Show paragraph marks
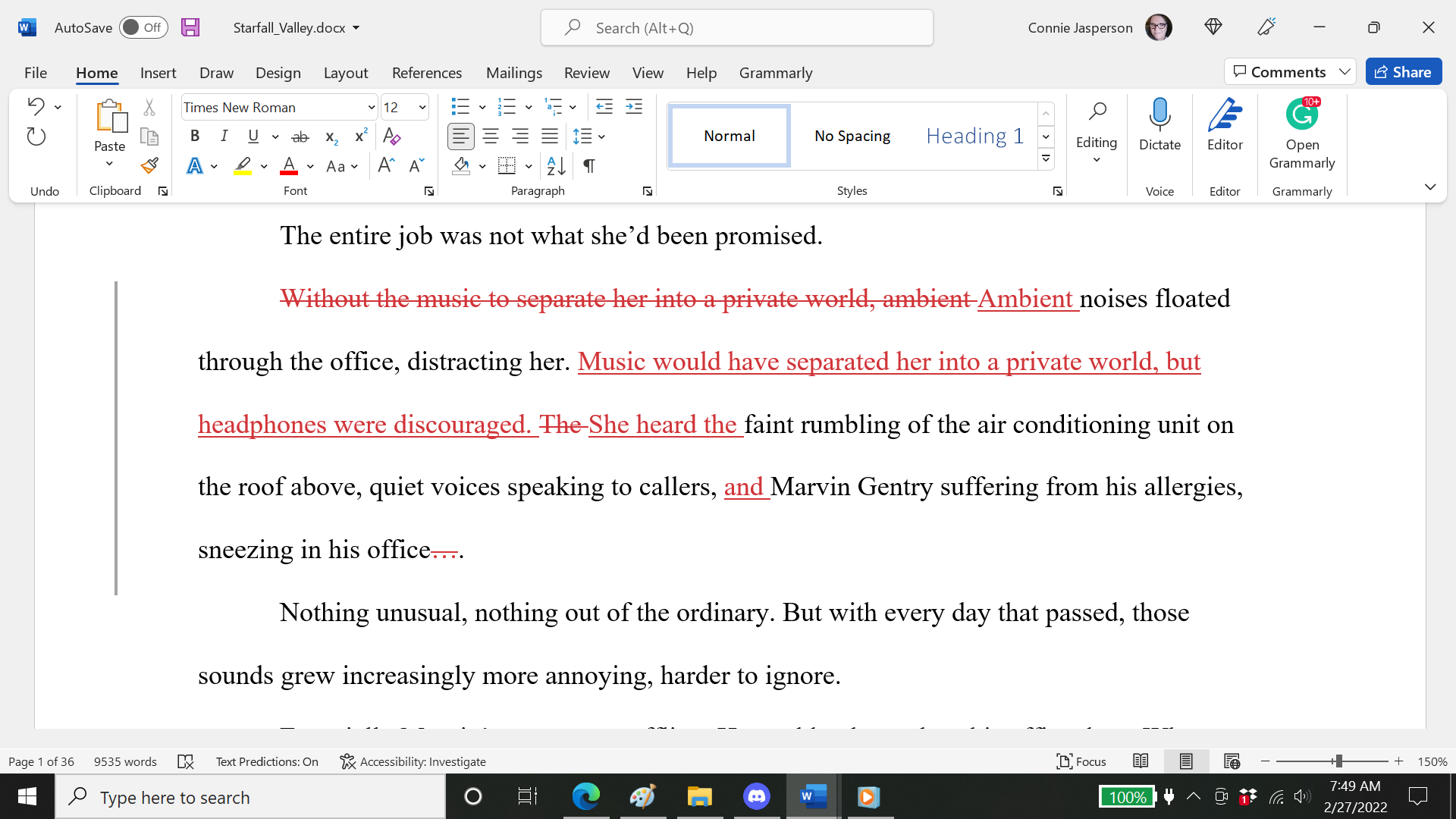Image resolution: width=1456 pixels, height=819 pixels. coord(589,166)
